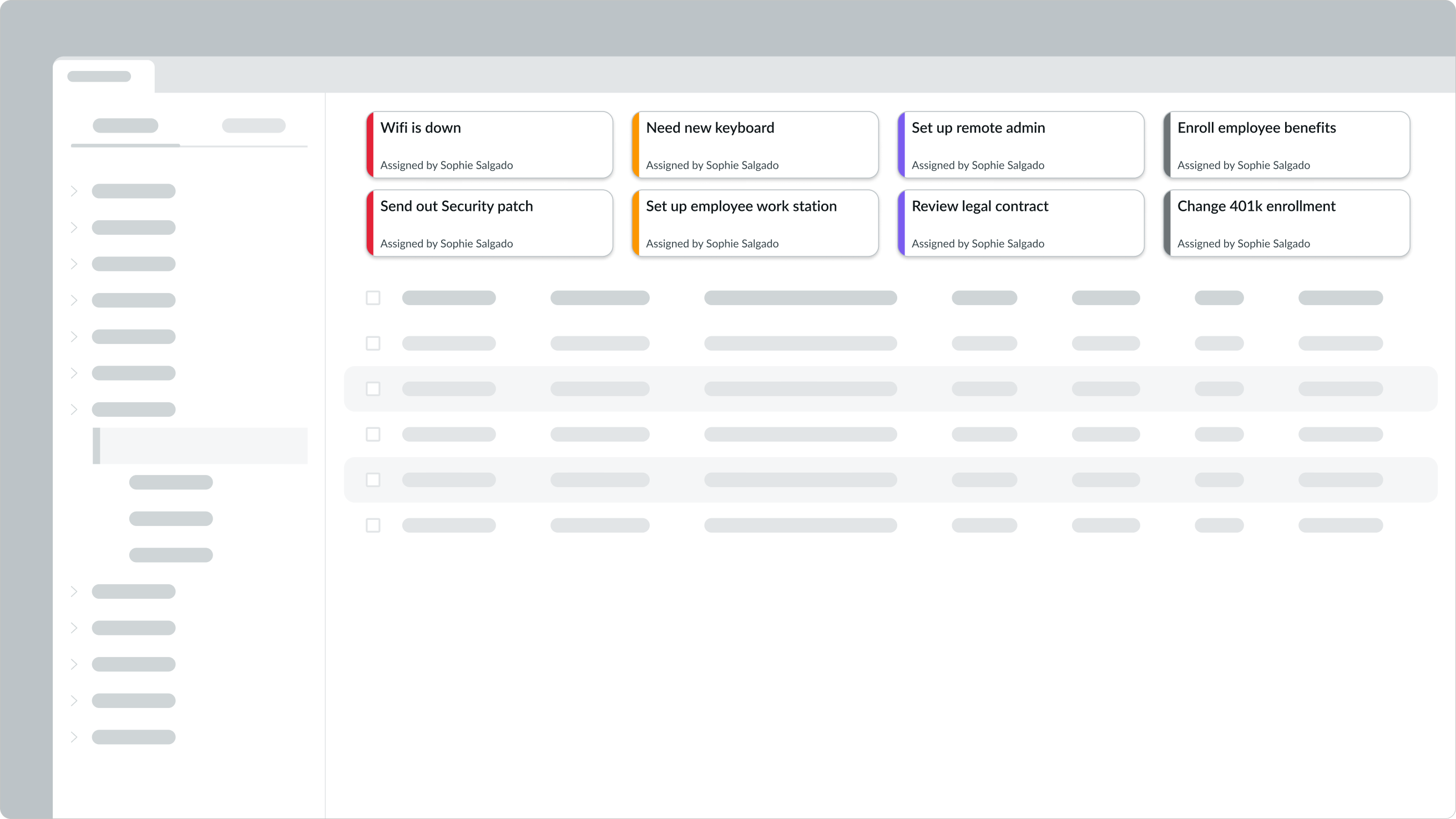The height and width of the screenshot is (819, 1456).
Task: Click the red priority stripe on Wifi card
Action: click(x=370, y=145)
